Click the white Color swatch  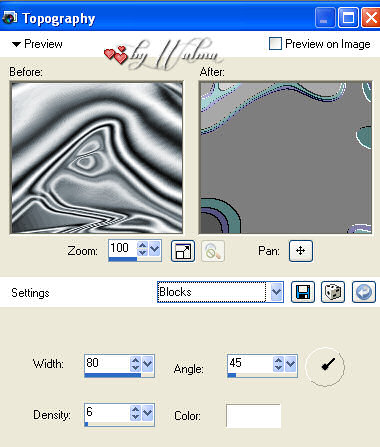(253, 416)
